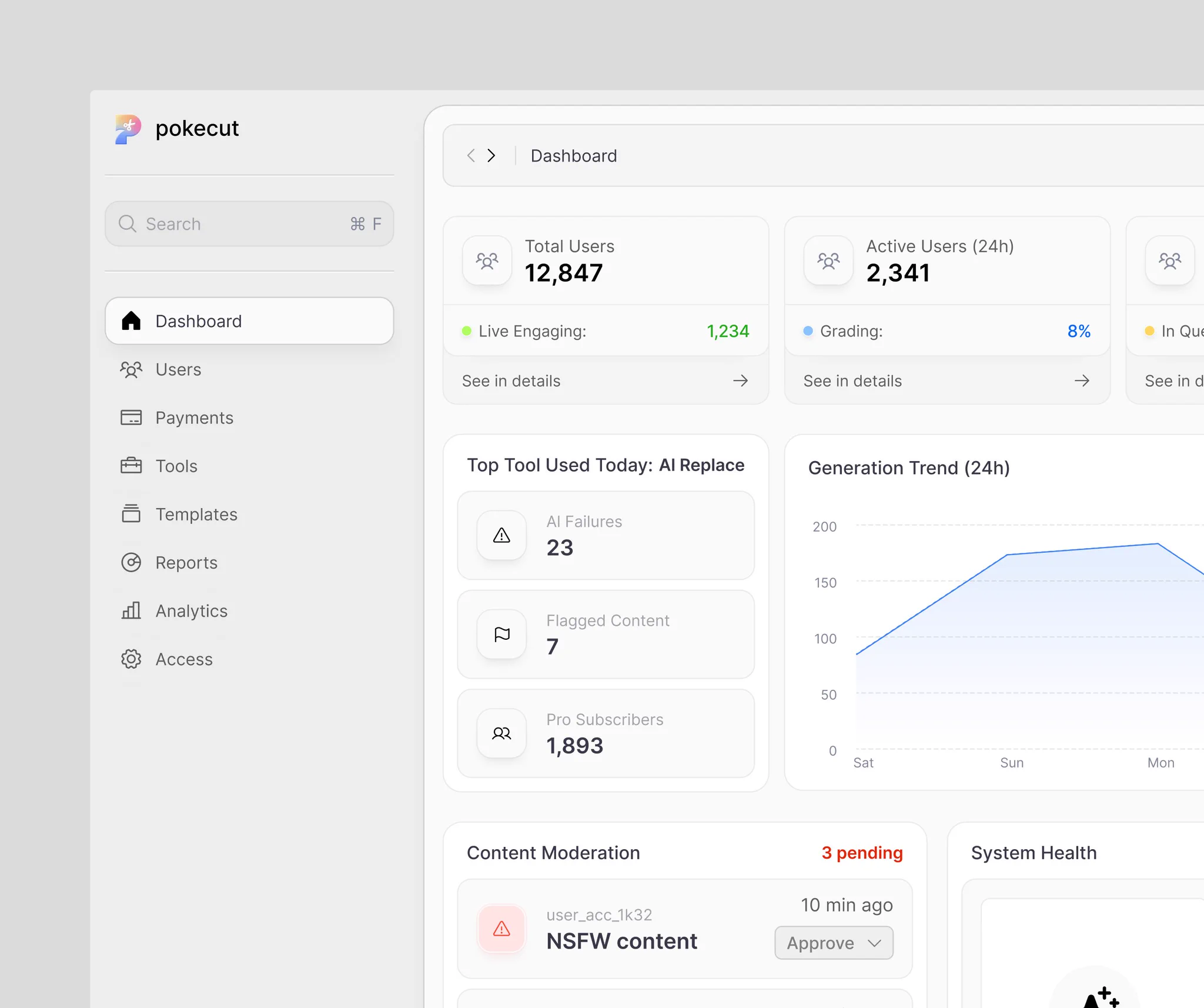Click the pokecut logo icon
1204x1008 pixels.
coord(128,129)
